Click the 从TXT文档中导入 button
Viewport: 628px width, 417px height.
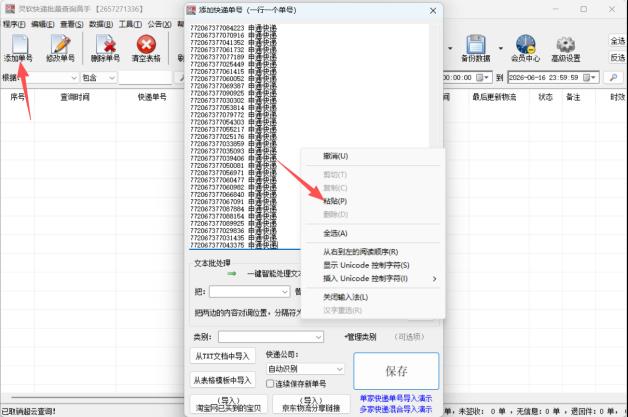point(222,356)
